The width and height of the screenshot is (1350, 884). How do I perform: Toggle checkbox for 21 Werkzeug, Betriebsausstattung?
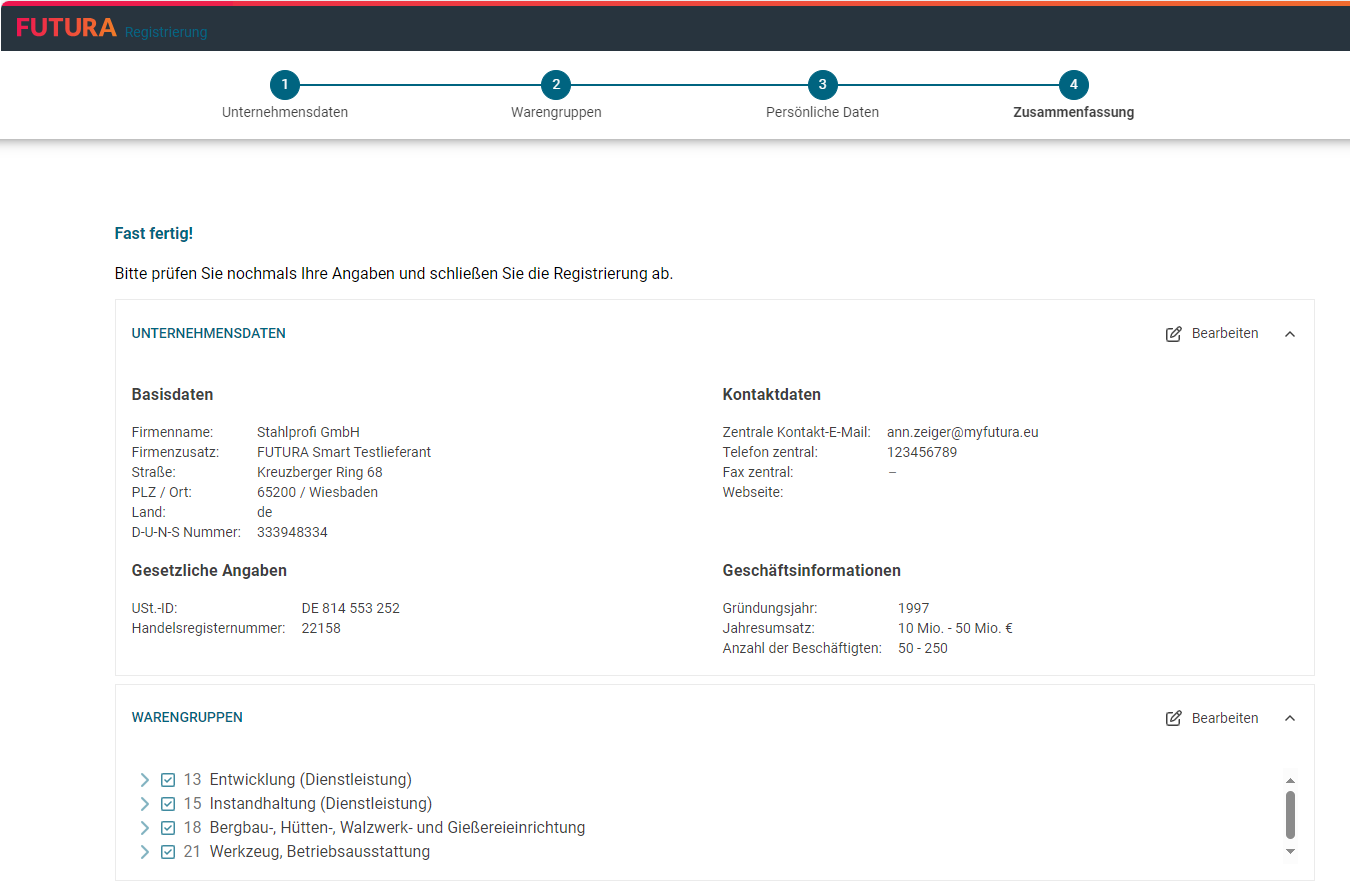[168, 852]
